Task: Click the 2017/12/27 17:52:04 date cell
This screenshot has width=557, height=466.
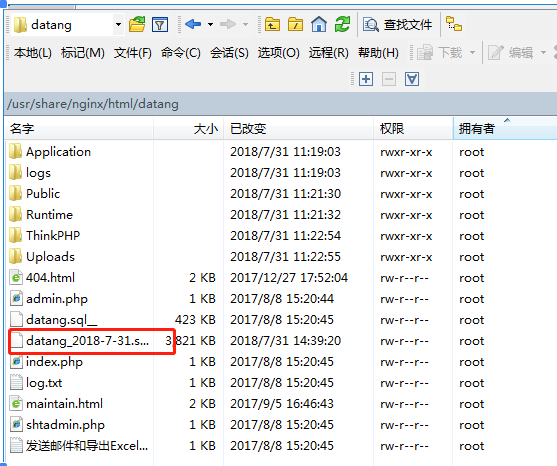Action: point(289,277)
